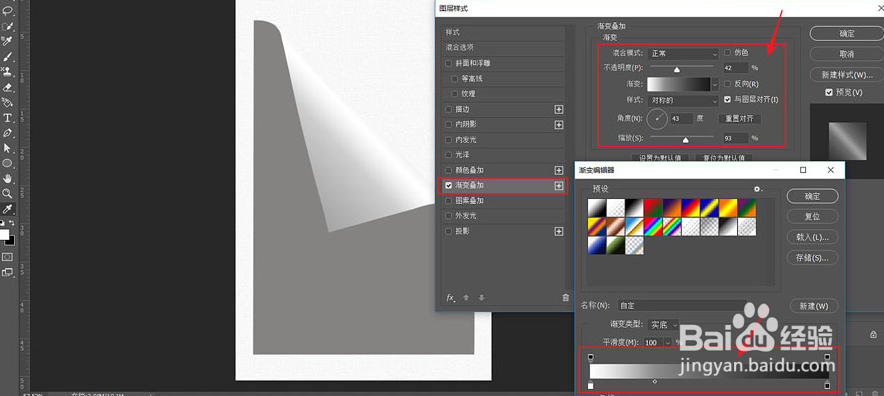Enable the 等高线 checkbox
The height and width of the screenshot is (396, 884).
coord(455,78)
